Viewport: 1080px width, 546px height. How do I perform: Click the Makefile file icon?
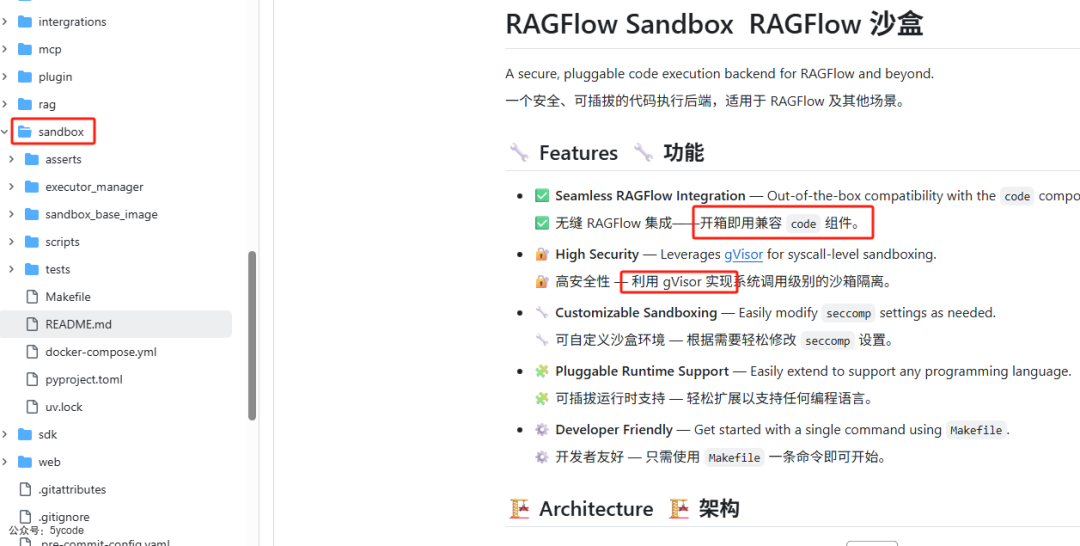click(32, 297)
